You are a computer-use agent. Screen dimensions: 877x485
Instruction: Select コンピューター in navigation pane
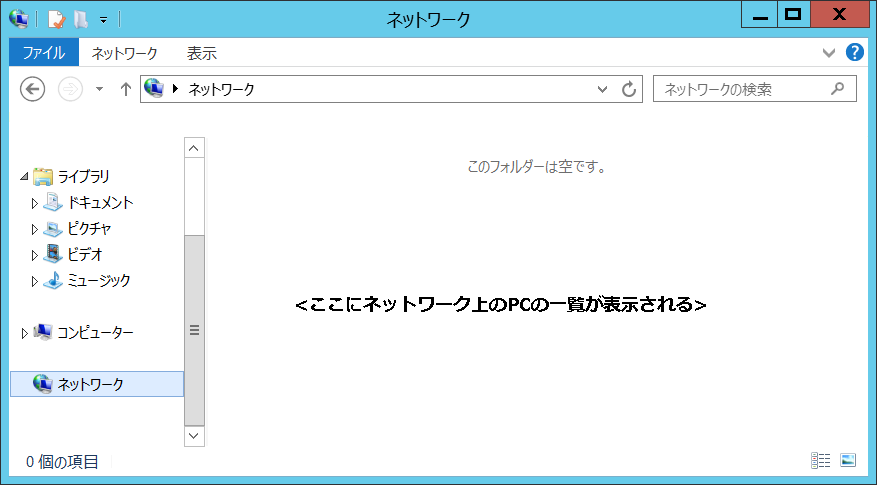[95, 333]
